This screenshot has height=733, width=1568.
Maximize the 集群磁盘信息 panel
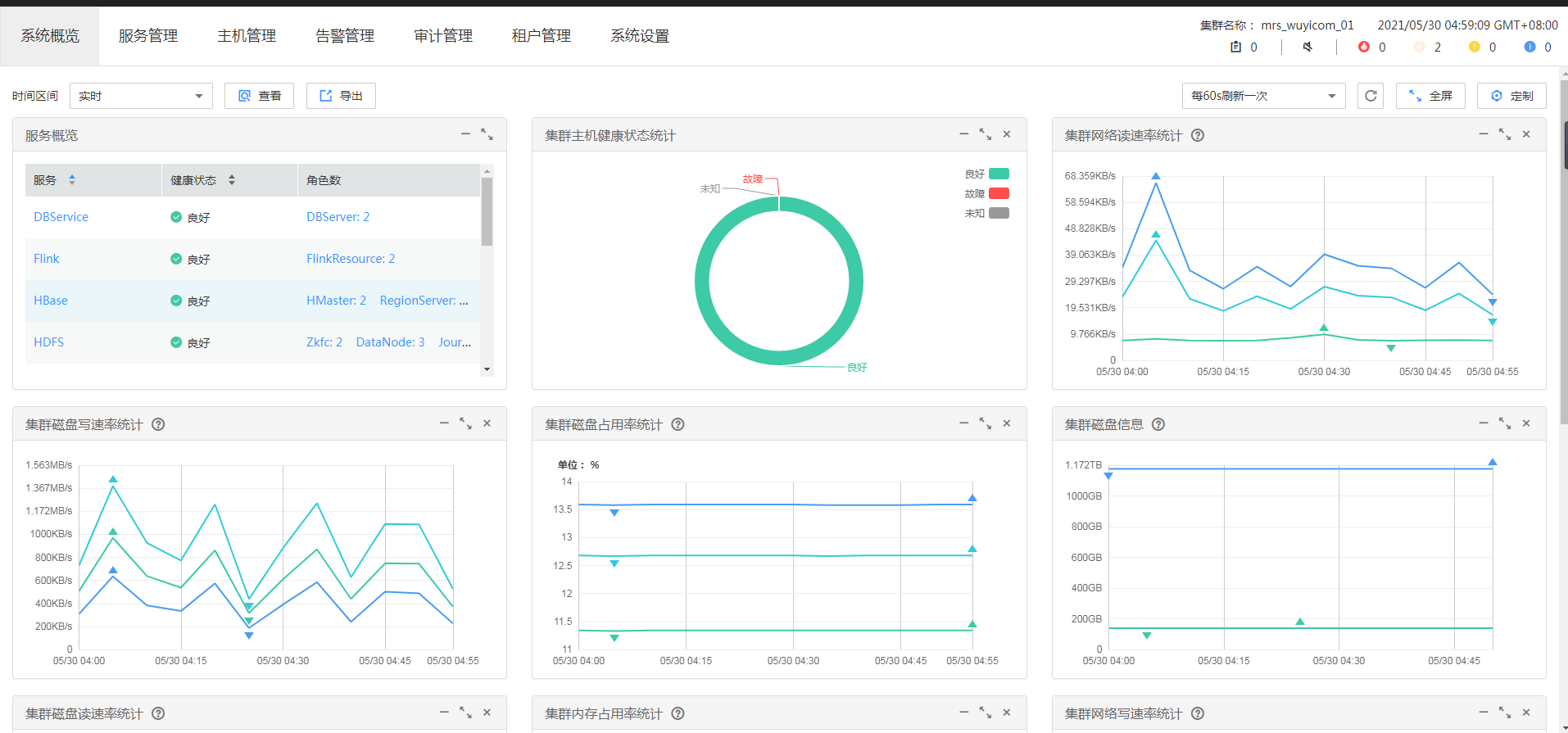[1505, 423]
